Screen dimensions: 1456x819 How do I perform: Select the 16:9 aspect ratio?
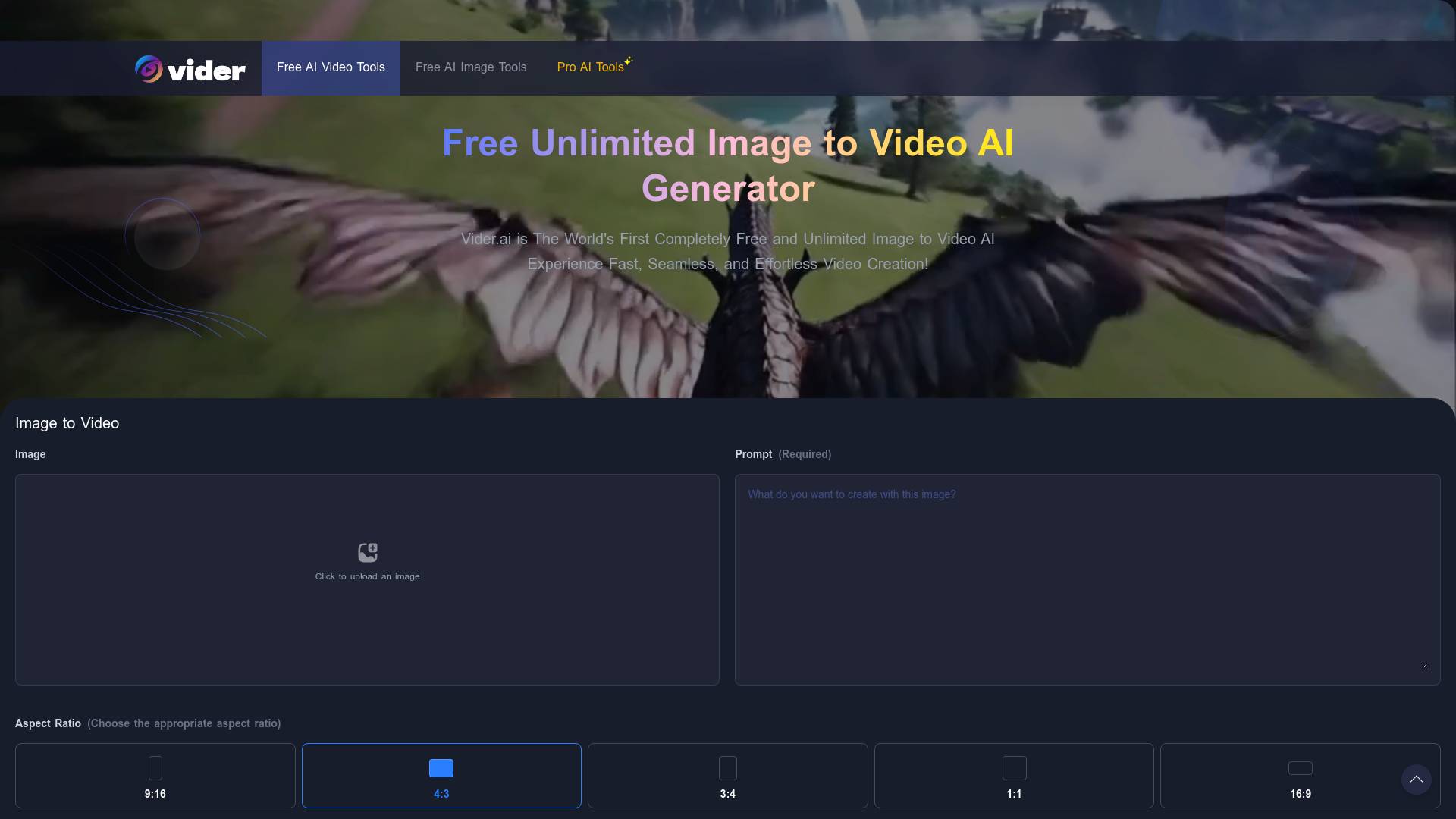coord(1301,776)
